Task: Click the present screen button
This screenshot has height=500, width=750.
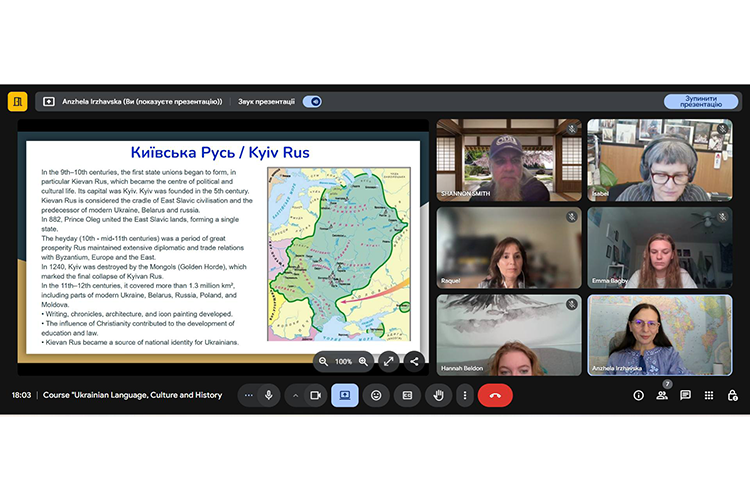Action: (x=344, y=395)
